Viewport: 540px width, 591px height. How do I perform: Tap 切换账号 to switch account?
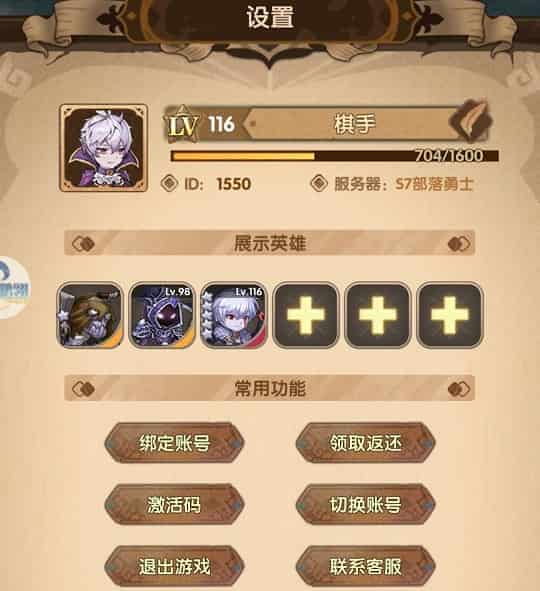(x=366, y=505)
